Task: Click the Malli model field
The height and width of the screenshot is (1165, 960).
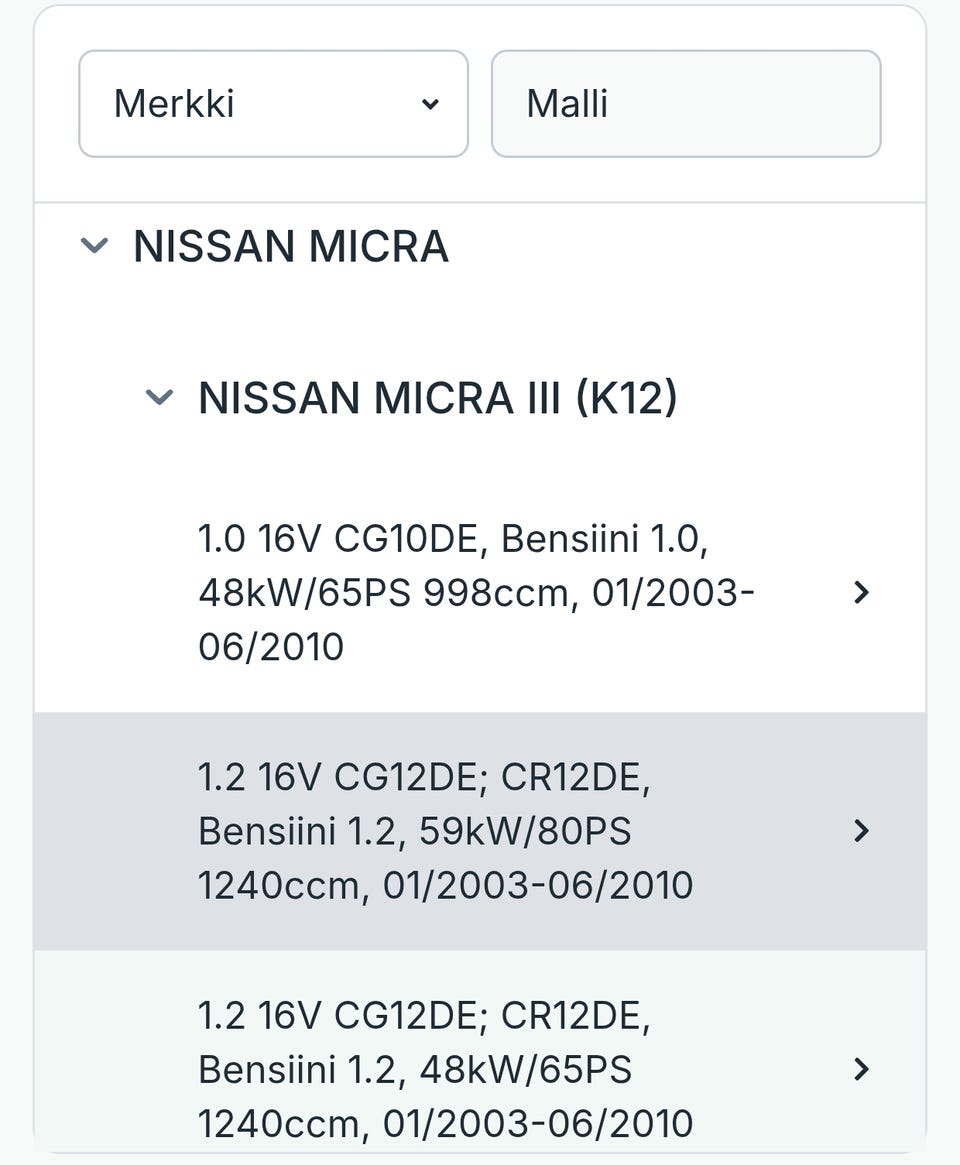Action: [686, 104]
